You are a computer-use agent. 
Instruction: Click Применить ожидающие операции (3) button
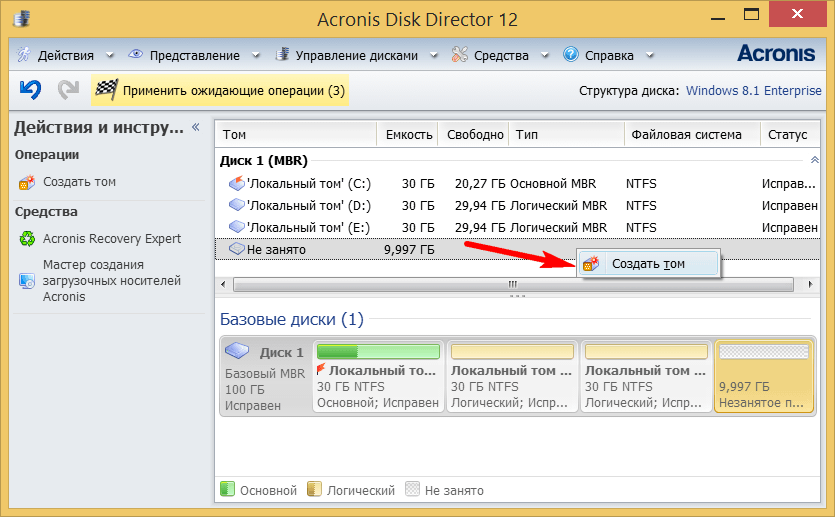pos(233,91)
